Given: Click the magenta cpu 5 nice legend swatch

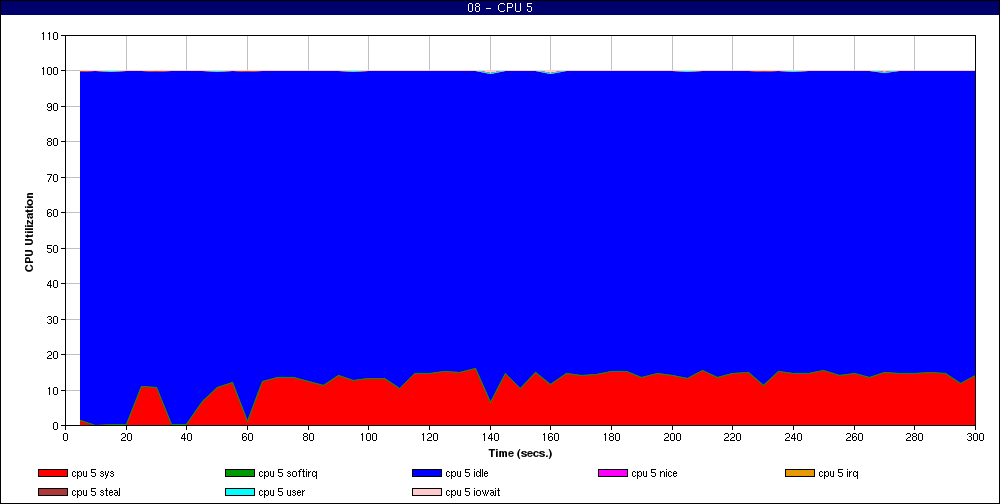Looking at the screenshot, I should pyautogui.click(x=612, y=473).
